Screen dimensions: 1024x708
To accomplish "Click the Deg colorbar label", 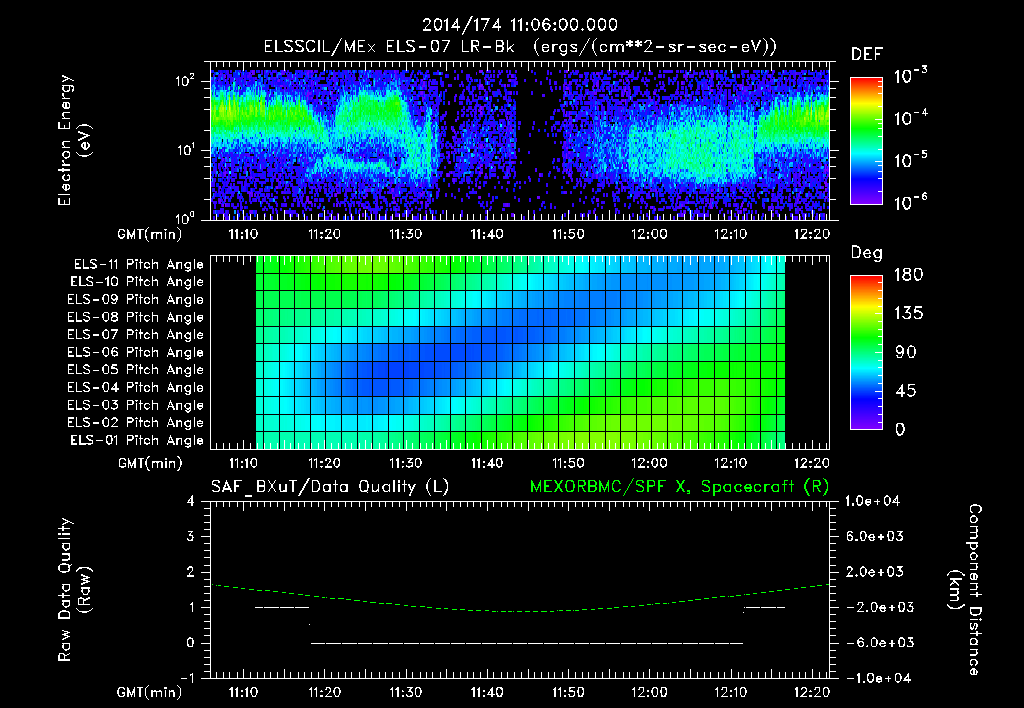I will tap(866, 253).
